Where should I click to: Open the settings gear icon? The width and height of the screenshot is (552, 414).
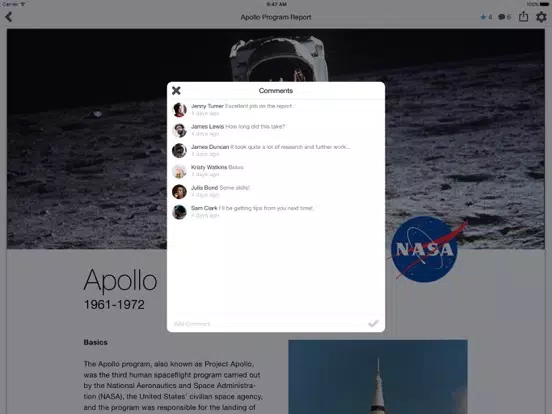[541, 17]
